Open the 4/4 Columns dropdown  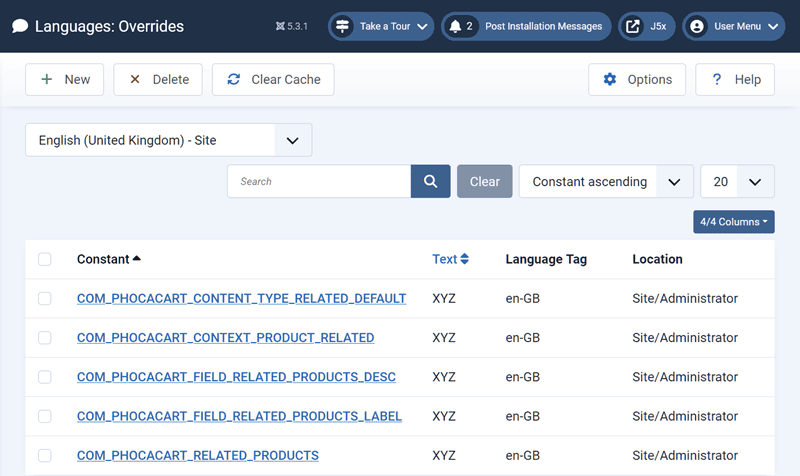coord(733,222)
